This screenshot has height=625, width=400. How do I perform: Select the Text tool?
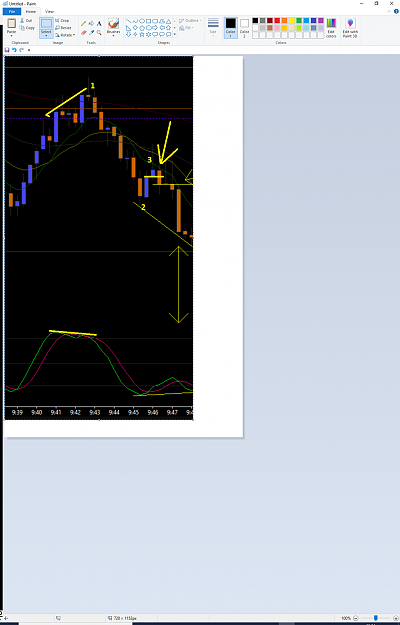coord(99,23)
